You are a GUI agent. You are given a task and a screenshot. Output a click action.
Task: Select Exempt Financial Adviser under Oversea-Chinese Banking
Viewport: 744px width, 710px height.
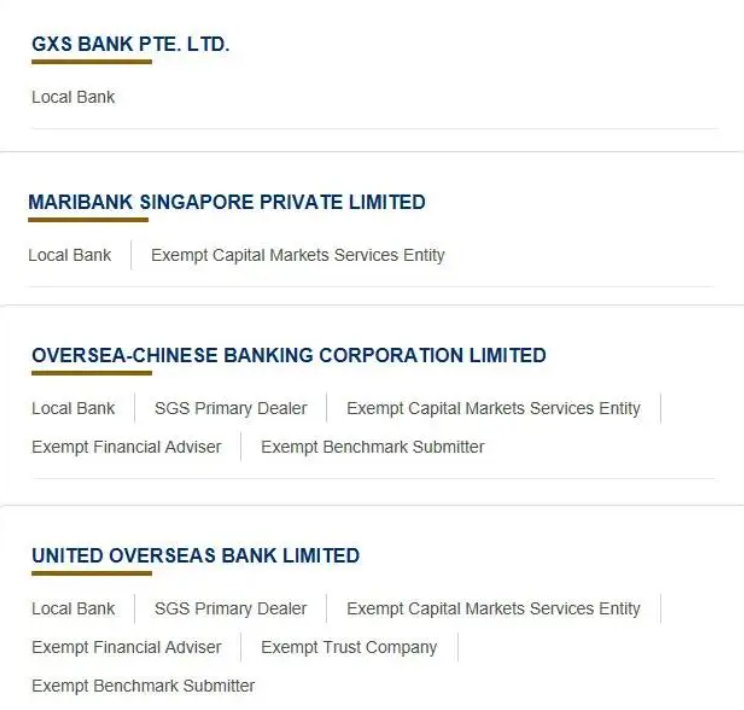coord(127,447)
